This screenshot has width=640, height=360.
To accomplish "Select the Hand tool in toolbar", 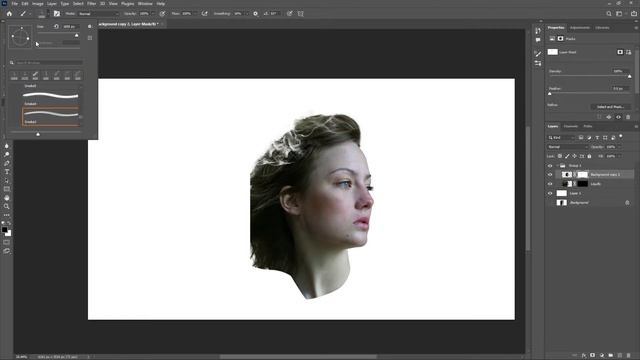I will pyautogui.click(x=7, y=198).
